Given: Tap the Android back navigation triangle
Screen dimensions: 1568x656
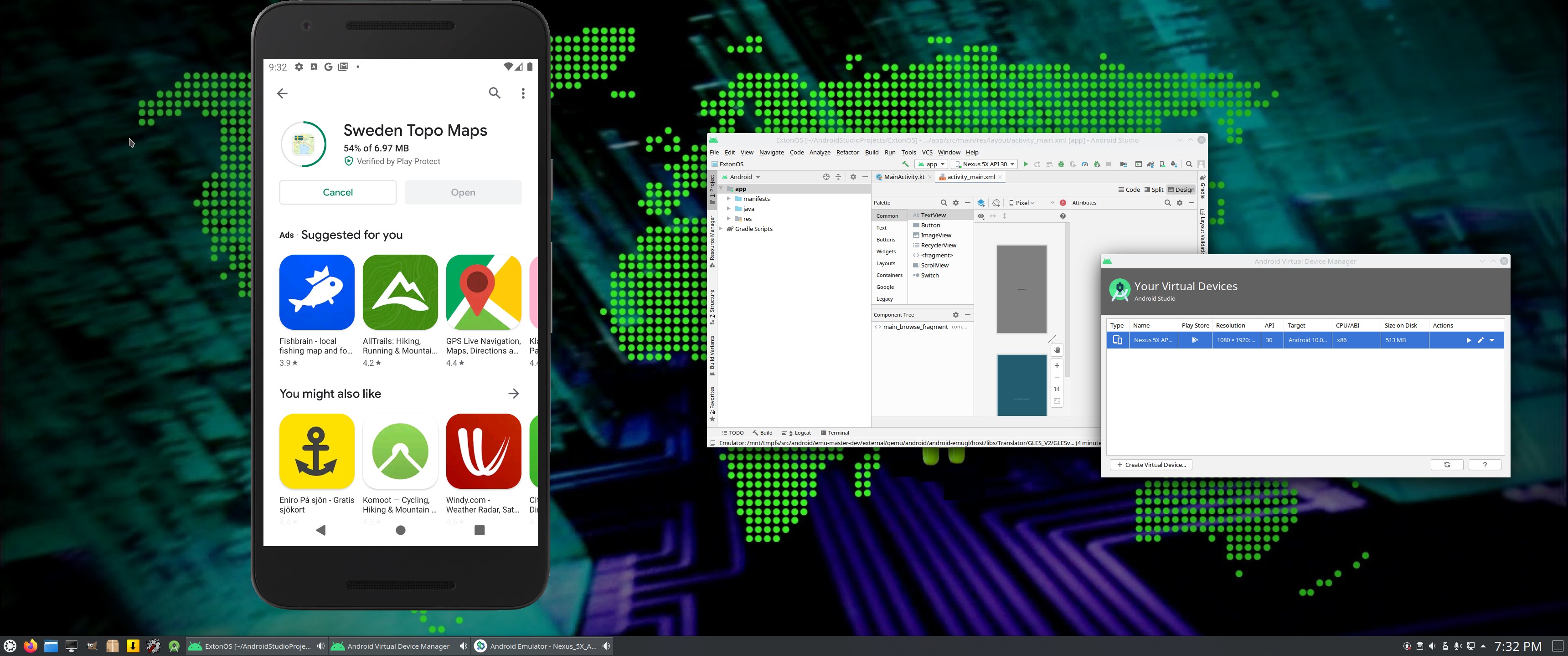Looking at the screenshot, I should click(321, 530).
